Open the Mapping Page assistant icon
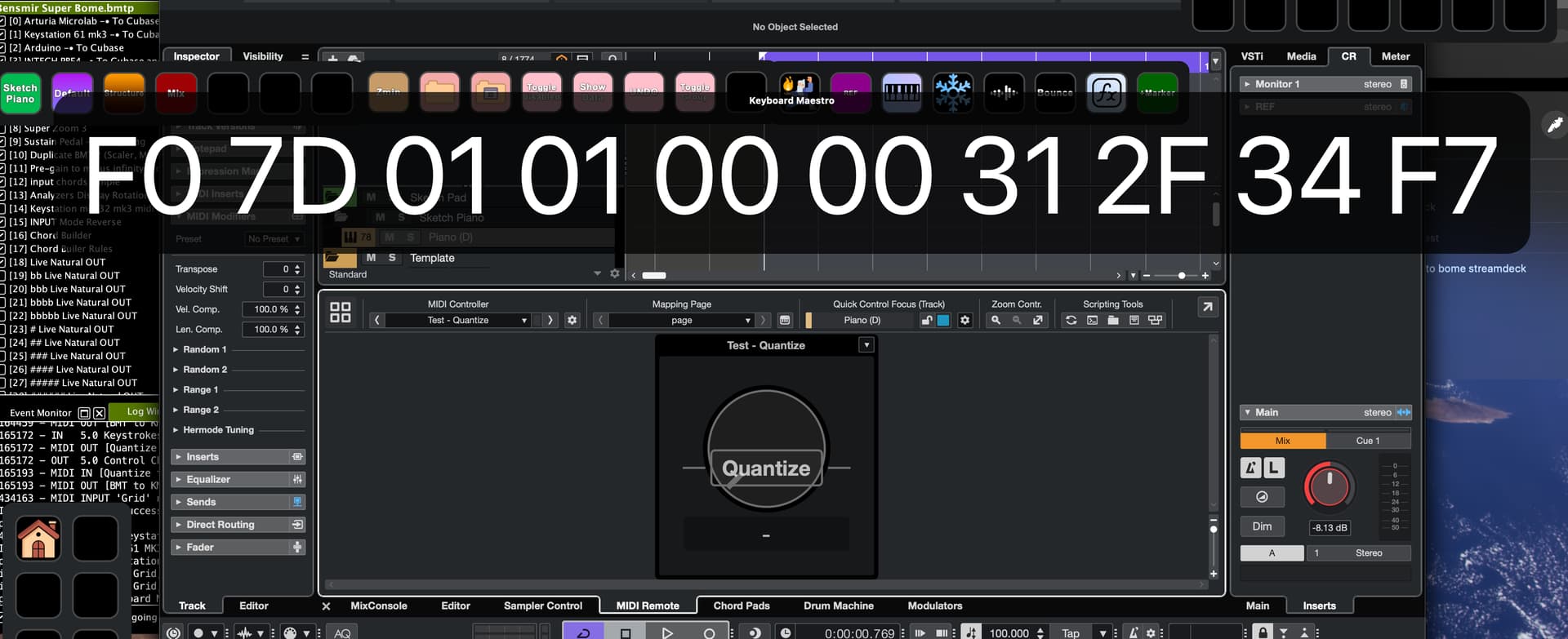Image resolution: width=1568 pixels, height=639 pixels. [x=785, y=320]
